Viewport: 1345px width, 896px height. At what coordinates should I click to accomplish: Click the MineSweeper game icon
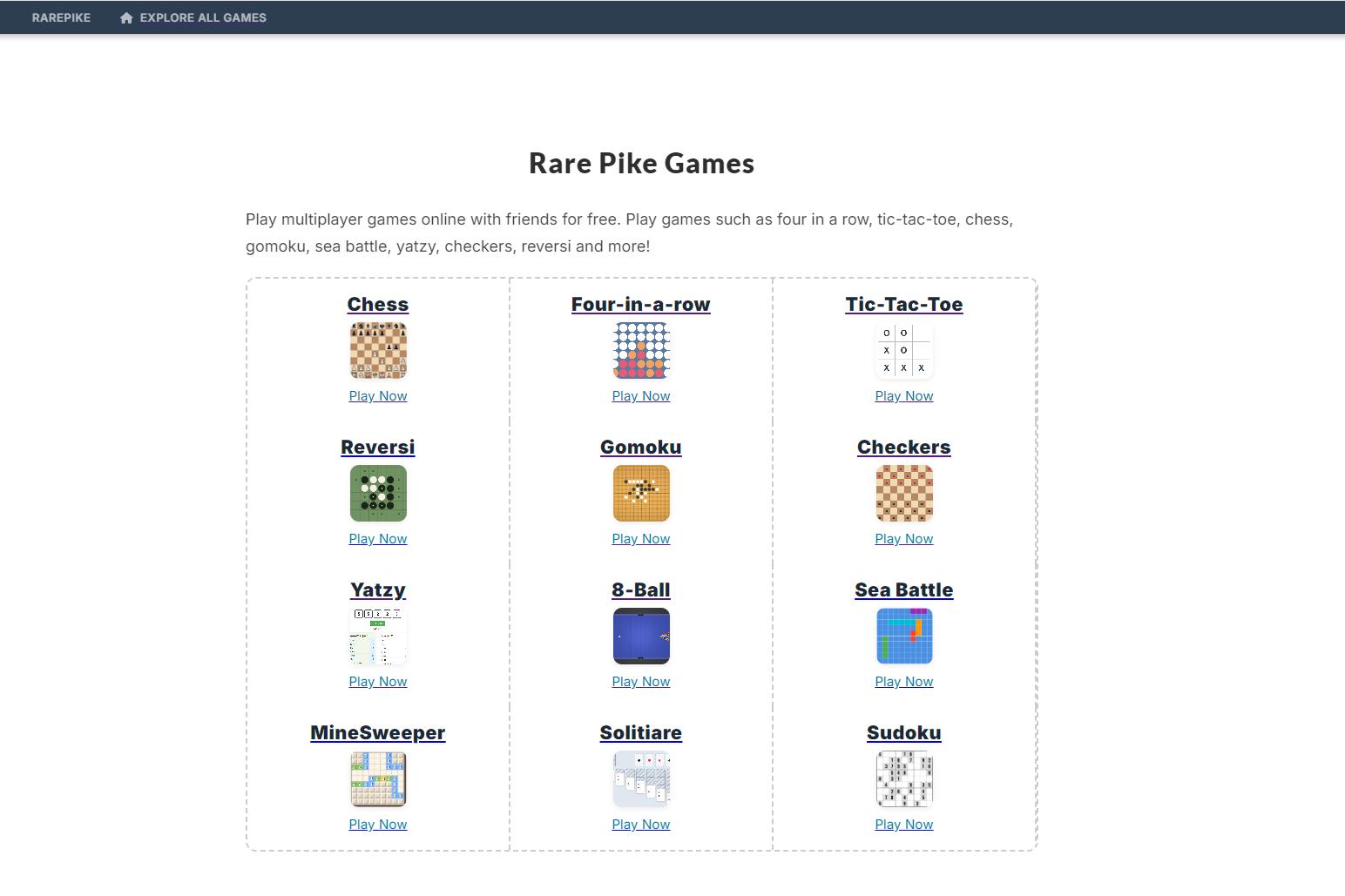coord(378,778)
